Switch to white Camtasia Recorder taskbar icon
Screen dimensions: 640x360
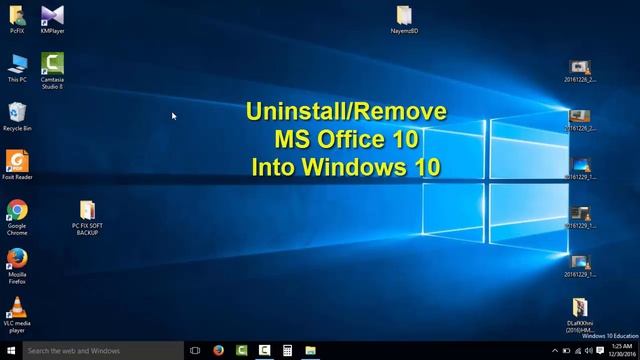264,351
